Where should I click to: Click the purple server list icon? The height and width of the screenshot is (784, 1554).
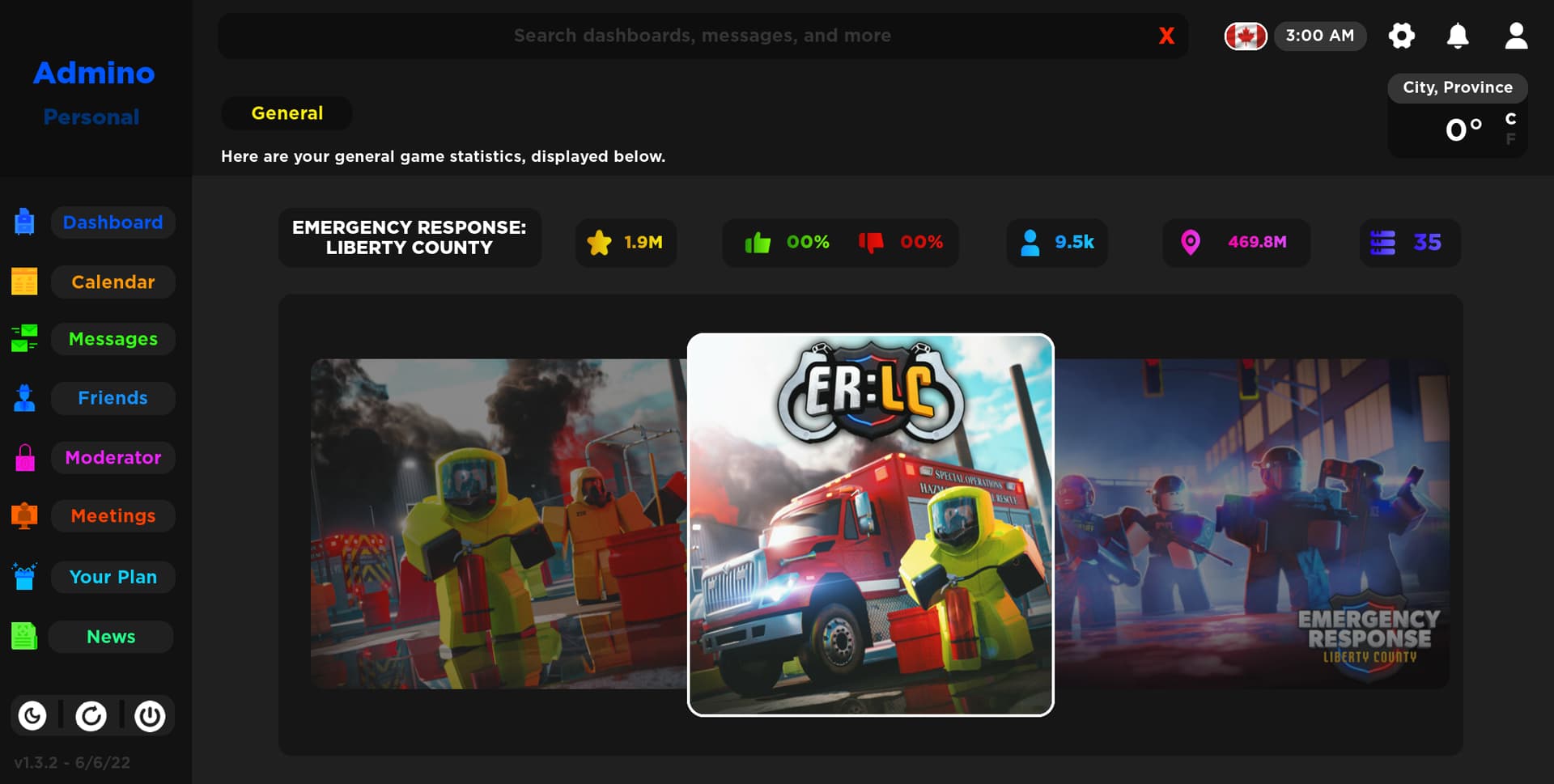point(1382,242)
